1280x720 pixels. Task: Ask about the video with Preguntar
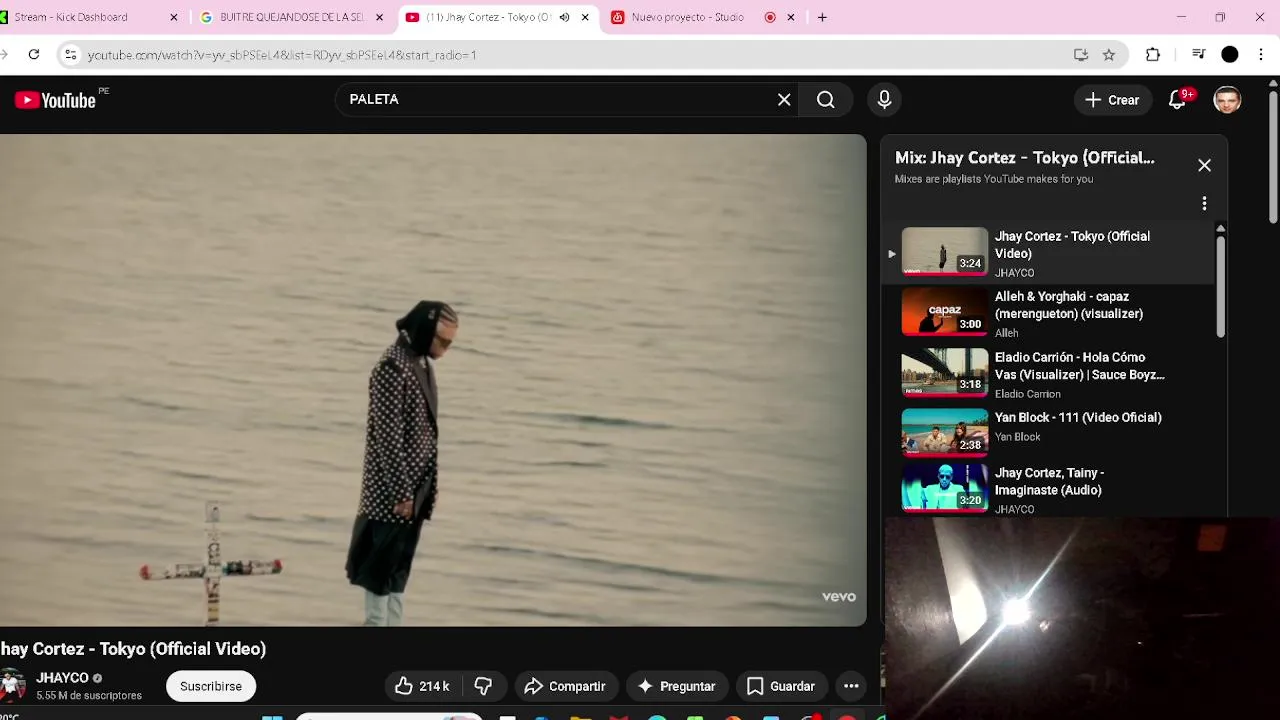676,686
